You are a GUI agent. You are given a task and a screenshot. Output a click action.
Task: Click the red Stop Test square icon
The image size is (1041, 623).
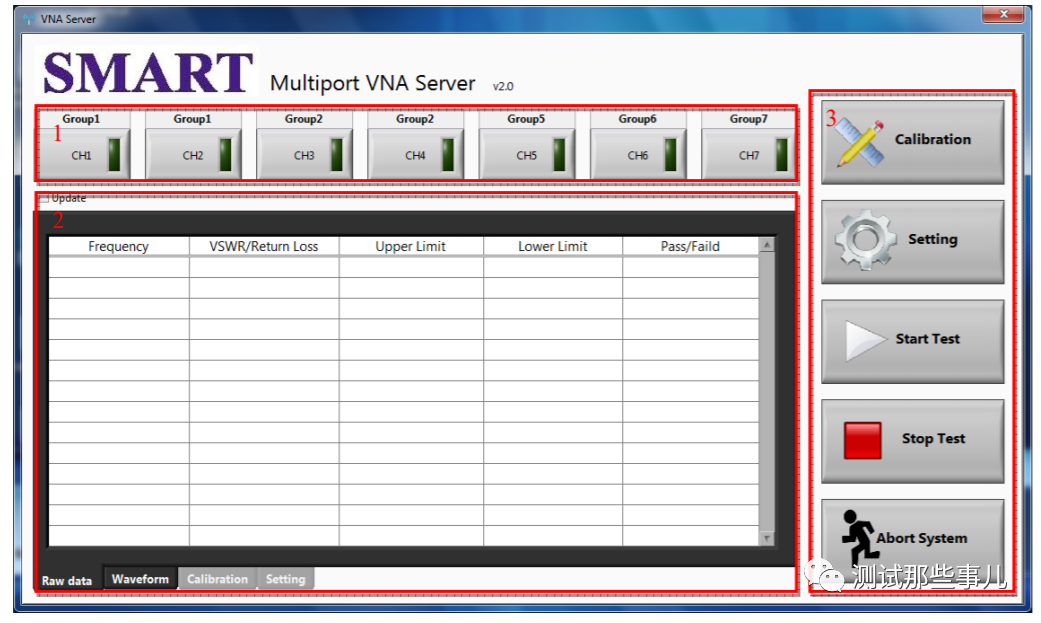click(x=862, y=440)
